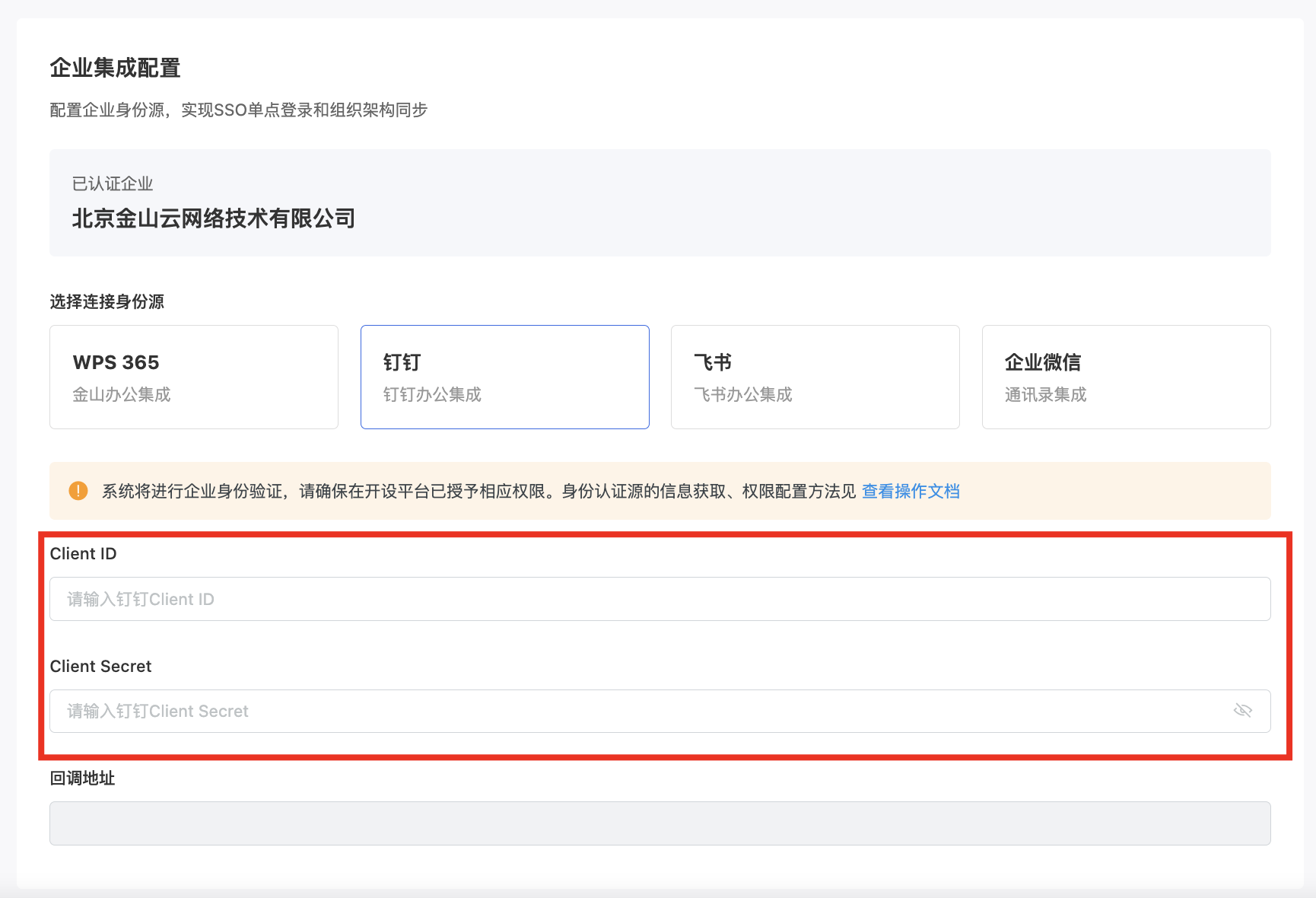
Task: Select the WPS 365 identity source card
Action: coord(194,377)
